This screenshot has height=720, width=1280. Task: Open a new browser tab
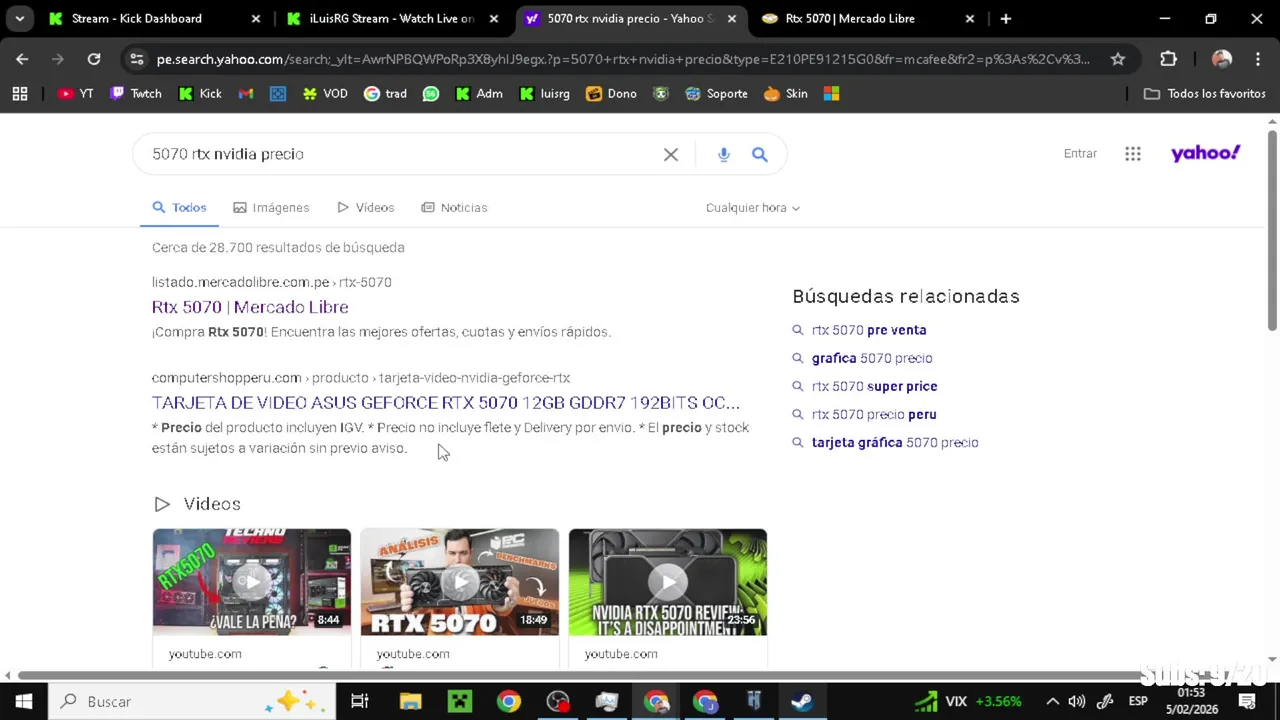(x=1006, y=18)
